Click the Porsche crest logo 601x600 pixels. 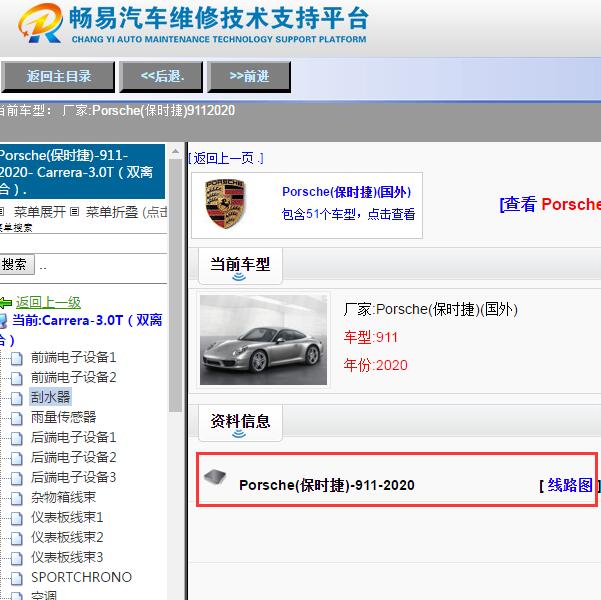pyautogui.click(x=225, y=204)
